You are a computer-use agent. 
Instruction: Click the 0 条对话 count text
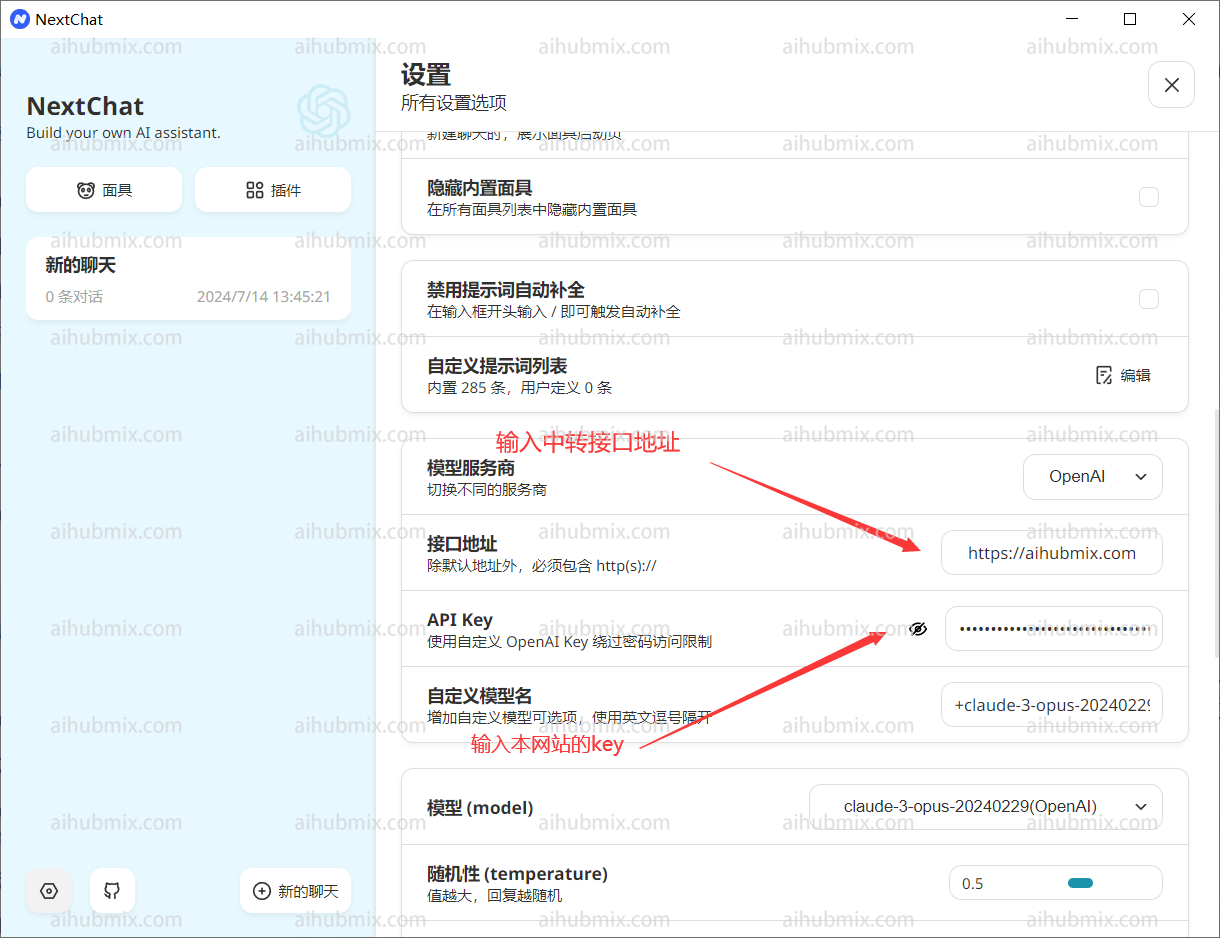pyautogui.click(x=74, y=297)
